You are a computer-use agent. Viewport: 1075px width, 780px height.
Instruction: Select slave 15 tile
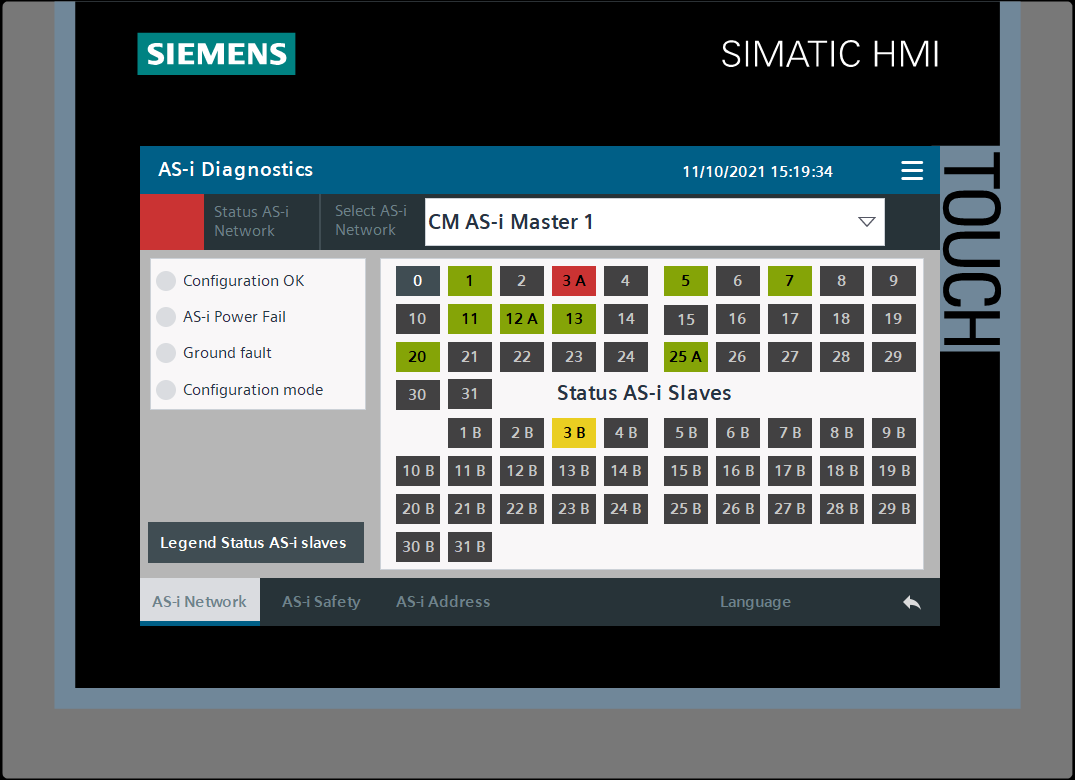[686, 319]
